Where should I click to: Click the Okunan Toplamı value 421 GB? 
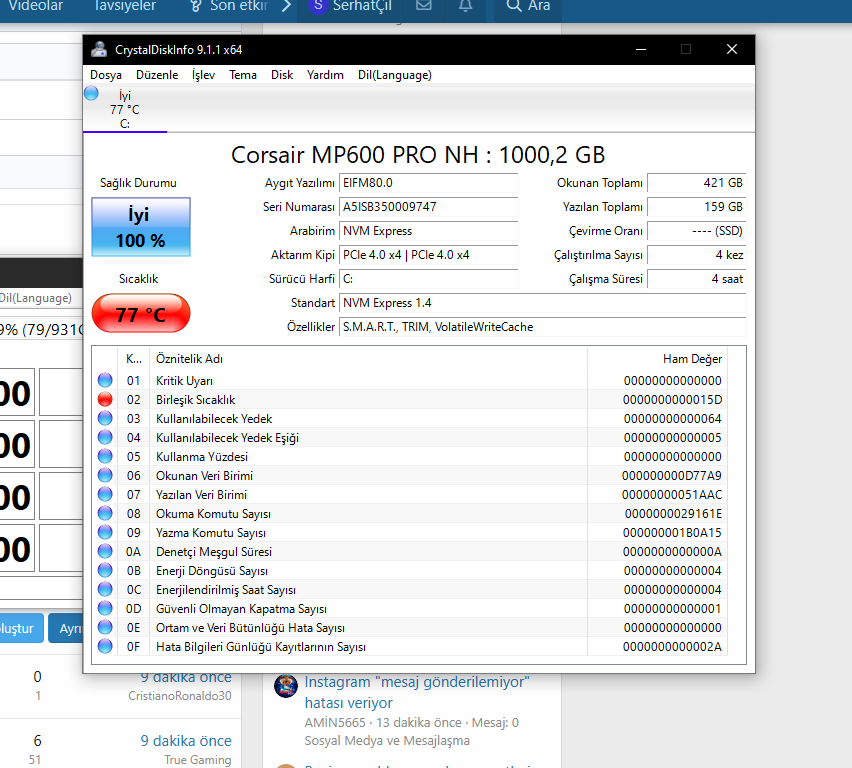pyautogui.click(x=697, y=183)
